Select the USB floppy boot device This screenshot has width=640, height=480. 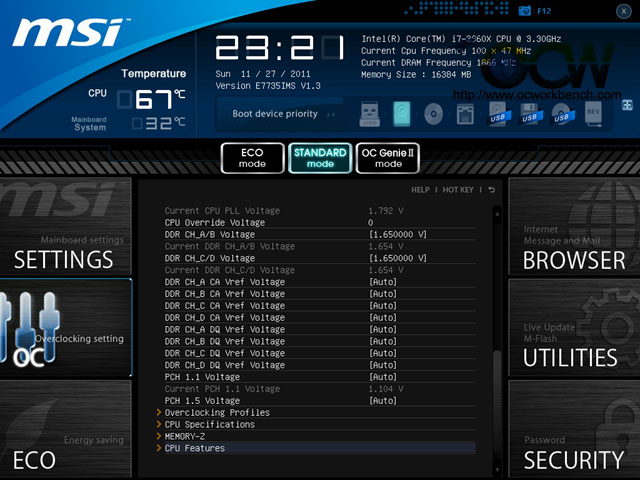point(531,114)
